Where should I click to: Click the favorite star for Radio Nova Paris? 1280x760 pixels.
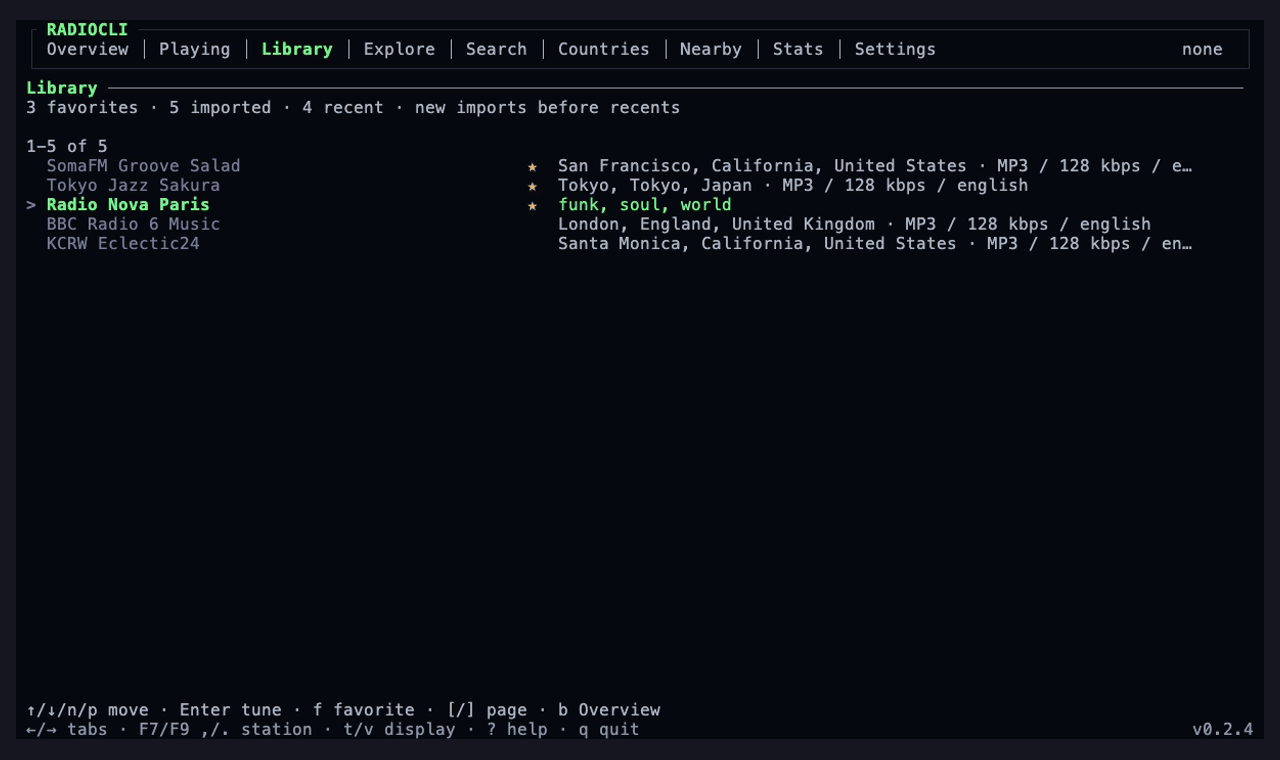point(532,205)
